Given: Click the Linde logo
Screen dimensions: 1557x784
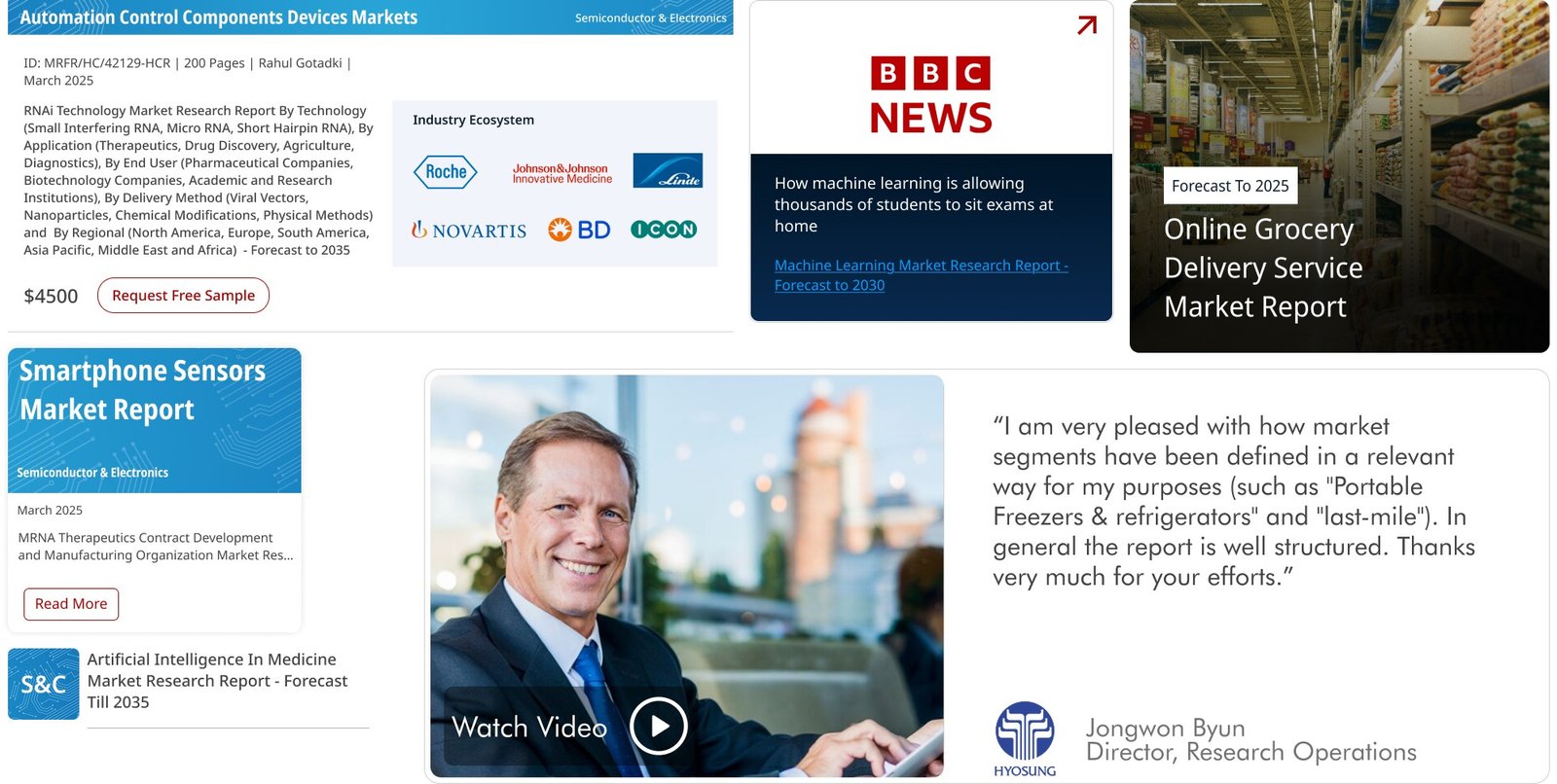Looking at the screenshot, I should [667, 171].
